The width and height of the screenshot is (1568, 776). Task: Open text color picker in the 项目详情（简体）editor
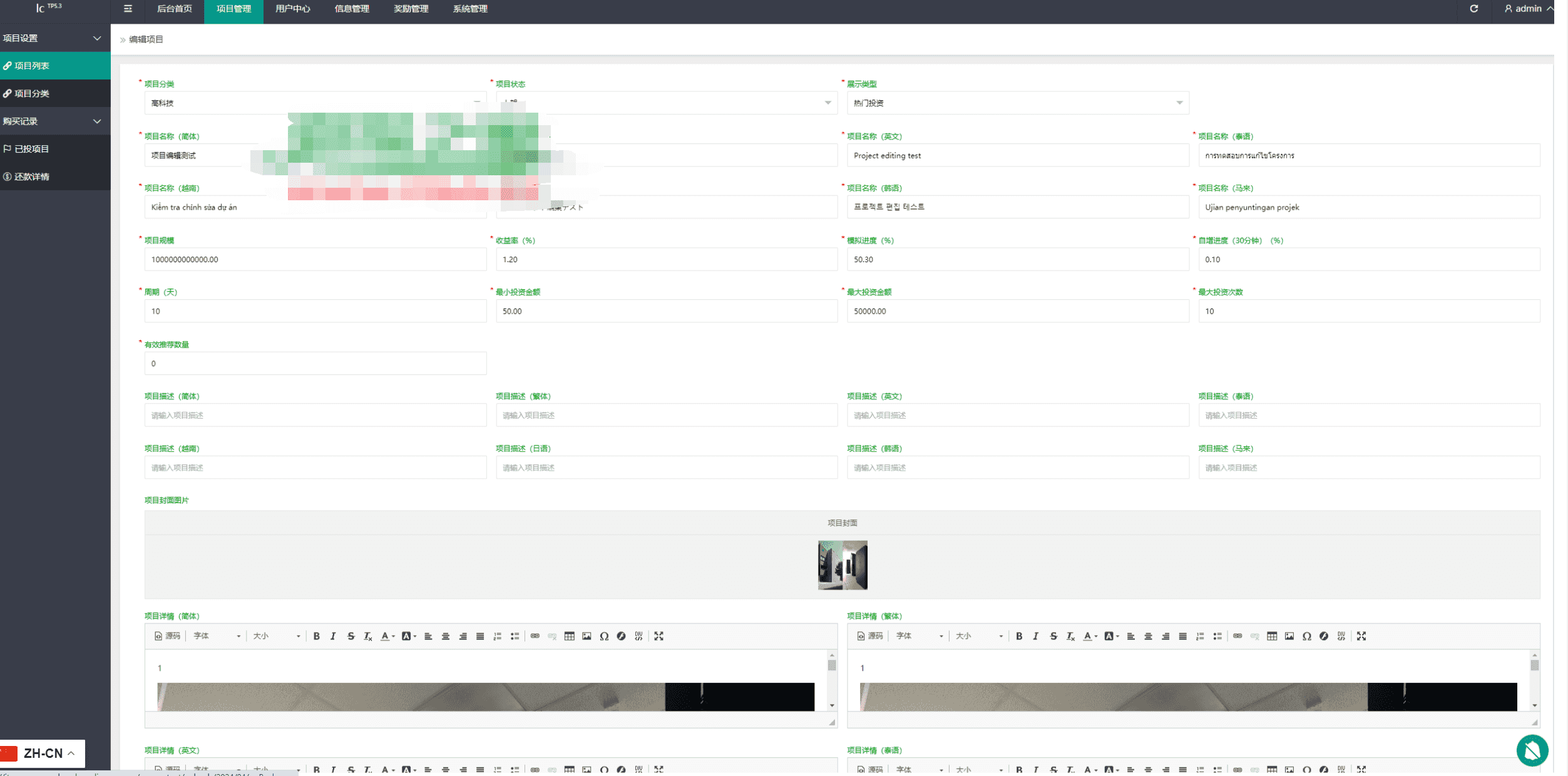(x=388, y=636)
